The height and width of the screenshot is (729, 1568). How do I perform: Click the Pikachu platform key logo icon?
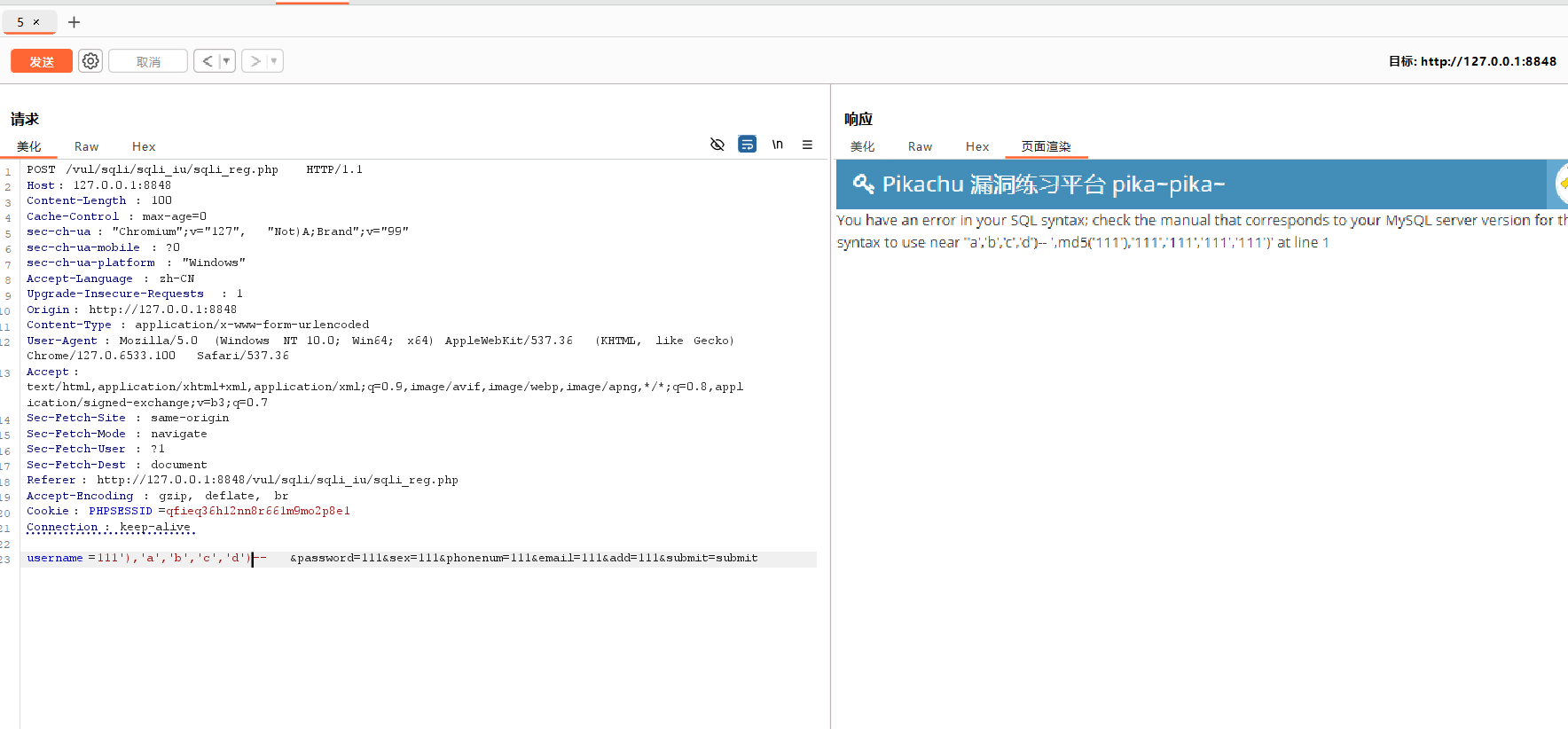(x=863, y=184)
